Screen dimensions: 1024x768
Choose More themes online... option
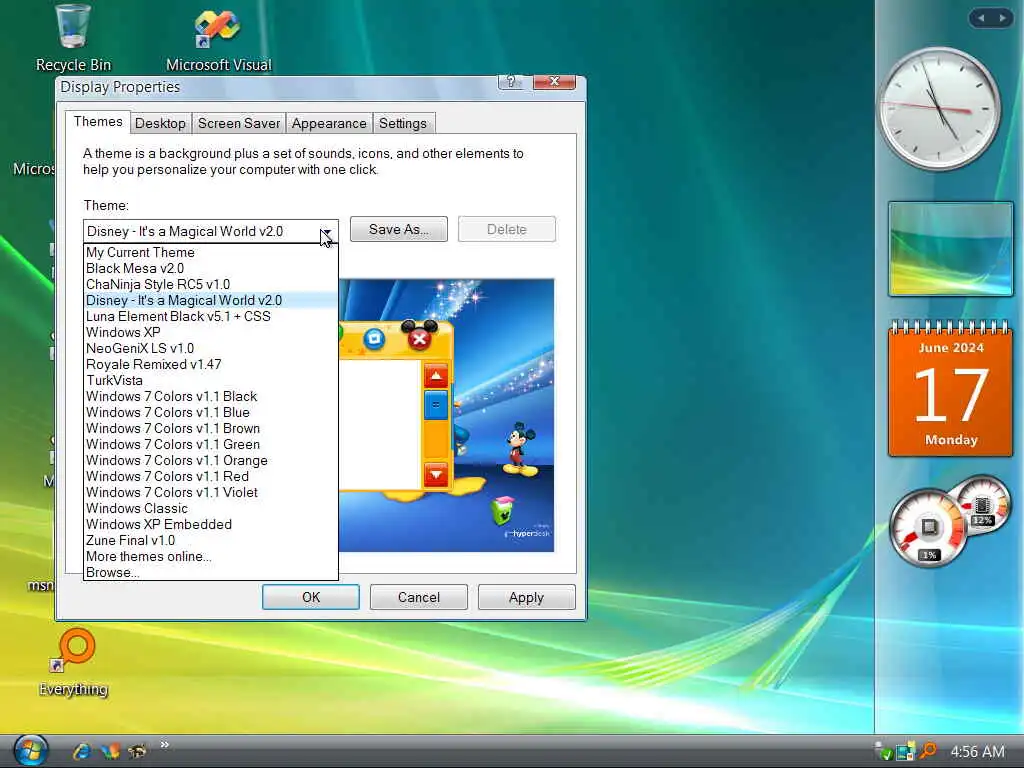pyautogui.click(x=210, y=556)
